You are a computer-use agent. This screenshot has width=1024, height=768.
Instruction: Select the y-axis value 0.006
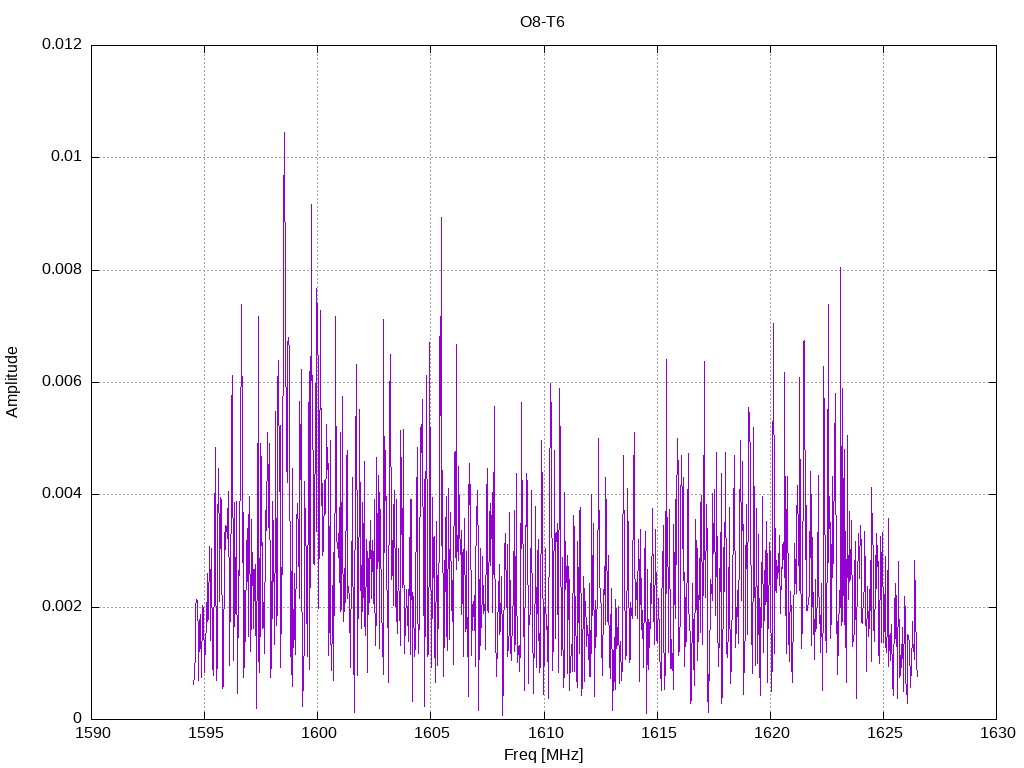(62, 382)
